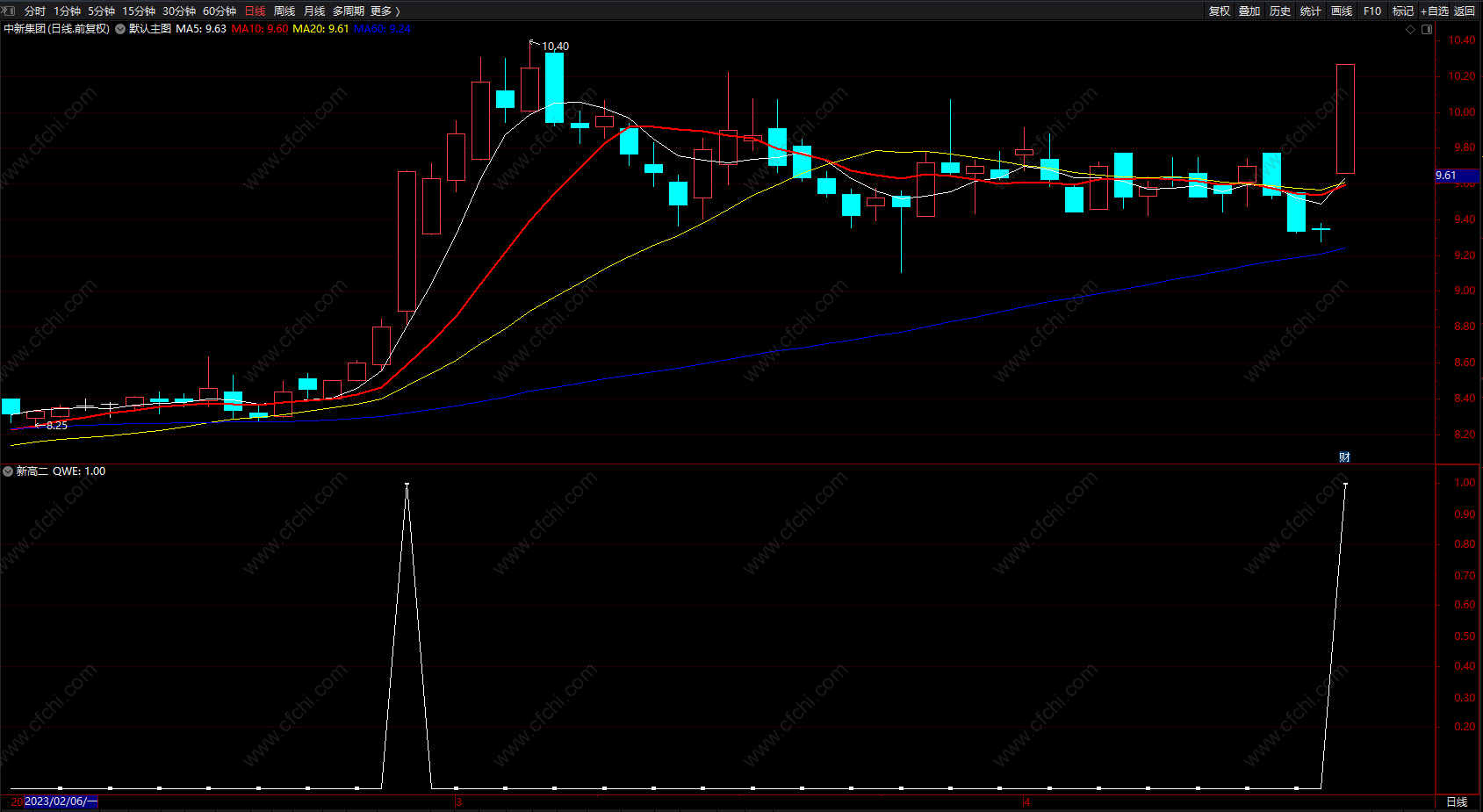
Task: Expand the 默认主图 main chart indicator dropdown
Action: [120, 29]
